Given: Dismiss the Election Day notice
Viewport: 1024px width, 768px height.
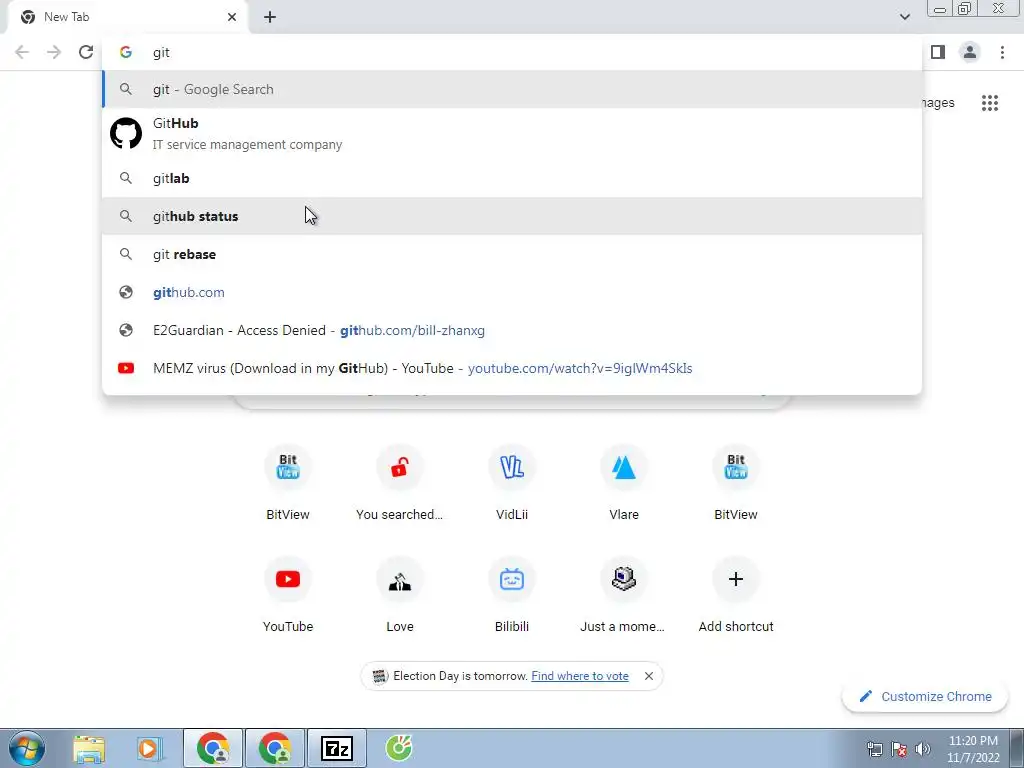Looking at the screenshot, I should (x=648, y=676).
